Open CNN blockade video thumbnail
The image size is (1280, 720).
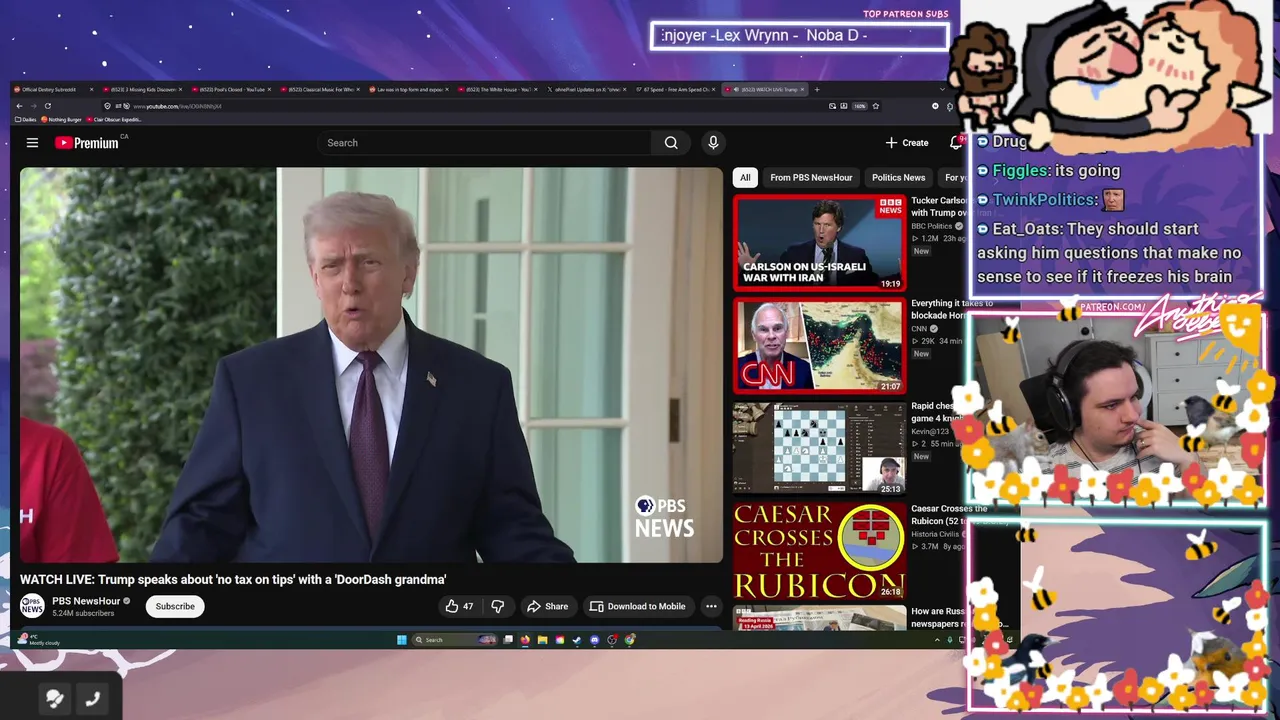[x=819, y=345]
